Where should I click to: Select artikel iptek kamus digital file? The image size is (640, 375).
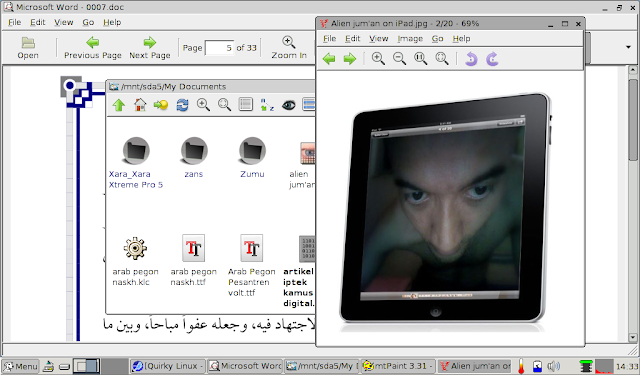299,271
